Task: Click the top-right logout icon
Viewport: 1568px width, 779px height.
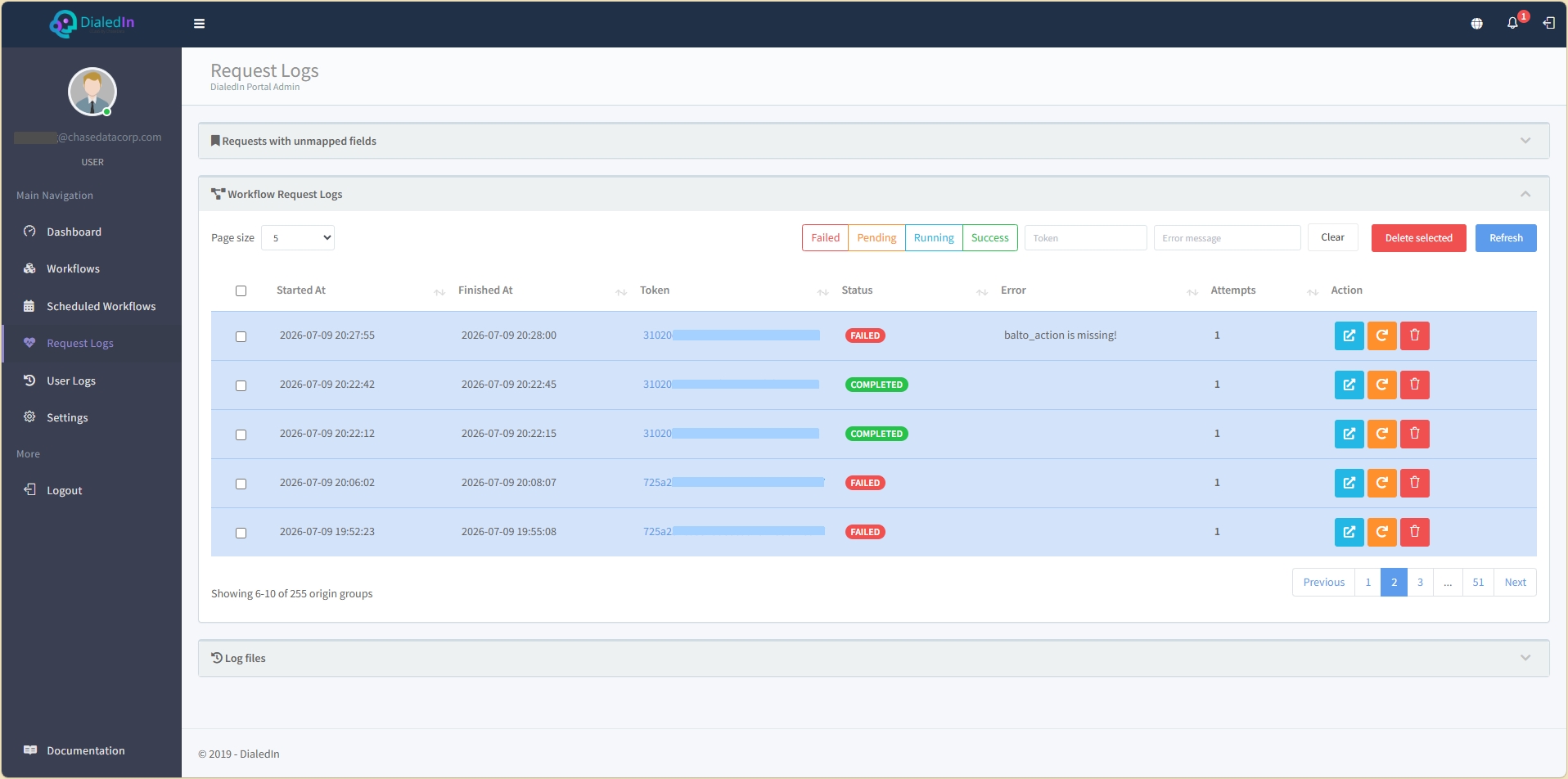Action: [1548, 23]
